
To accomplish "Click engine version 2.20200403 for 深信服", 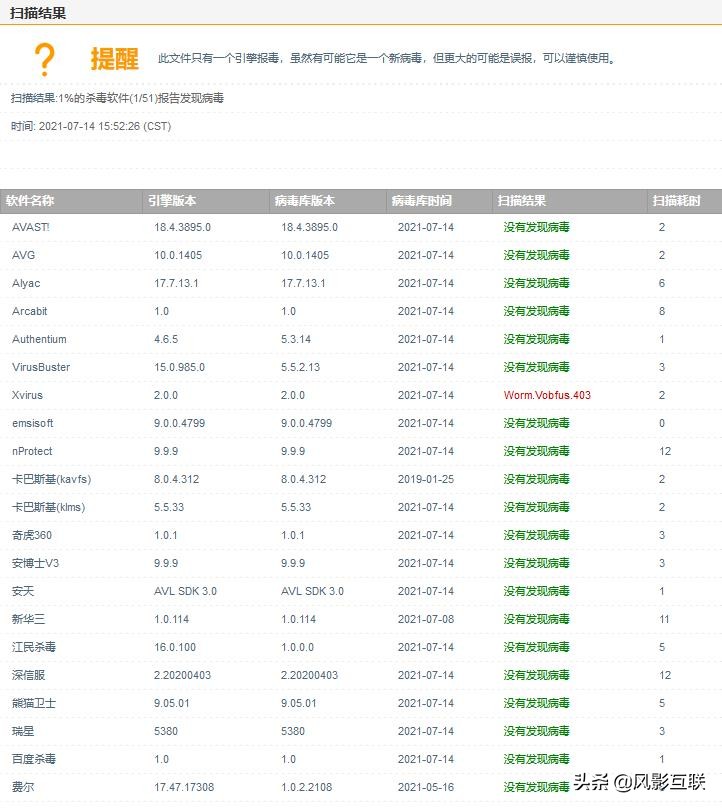I will pyautogui.click(x=182, y=675).
